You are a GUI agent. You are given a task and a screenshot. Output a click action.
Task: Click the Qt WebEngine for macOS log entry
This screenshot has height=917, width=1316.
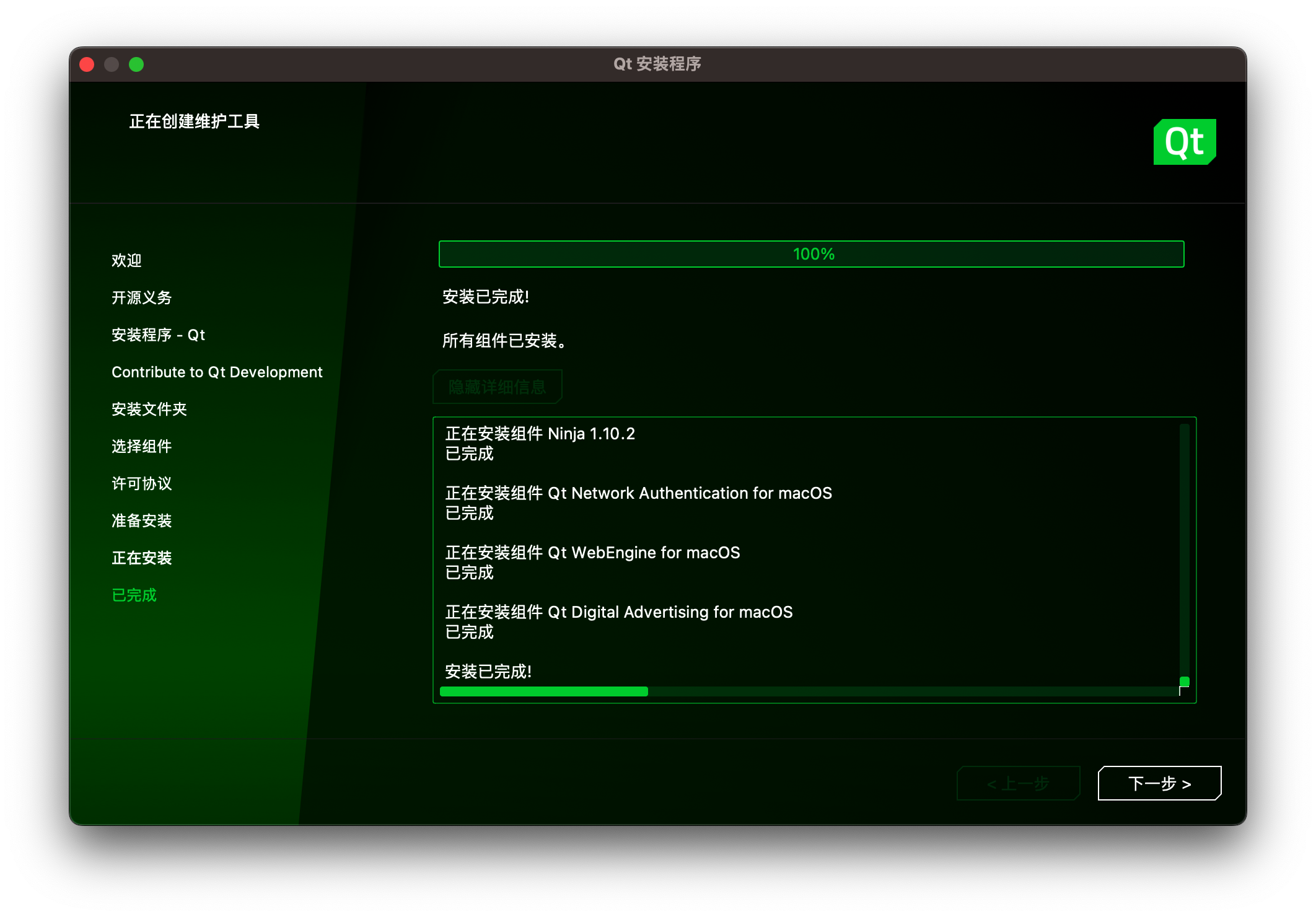(592, 553)
